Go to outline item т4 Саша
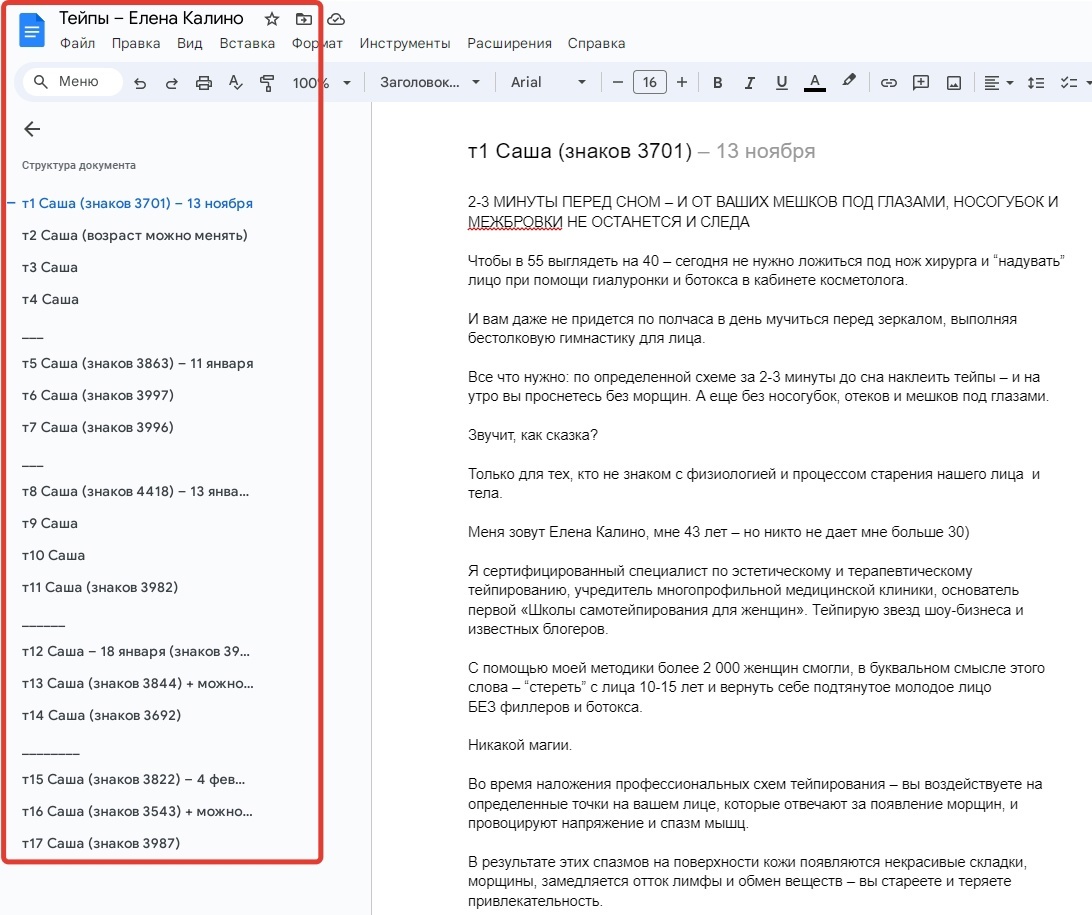Screen dimensions: 1092x915 click(50, 299)
